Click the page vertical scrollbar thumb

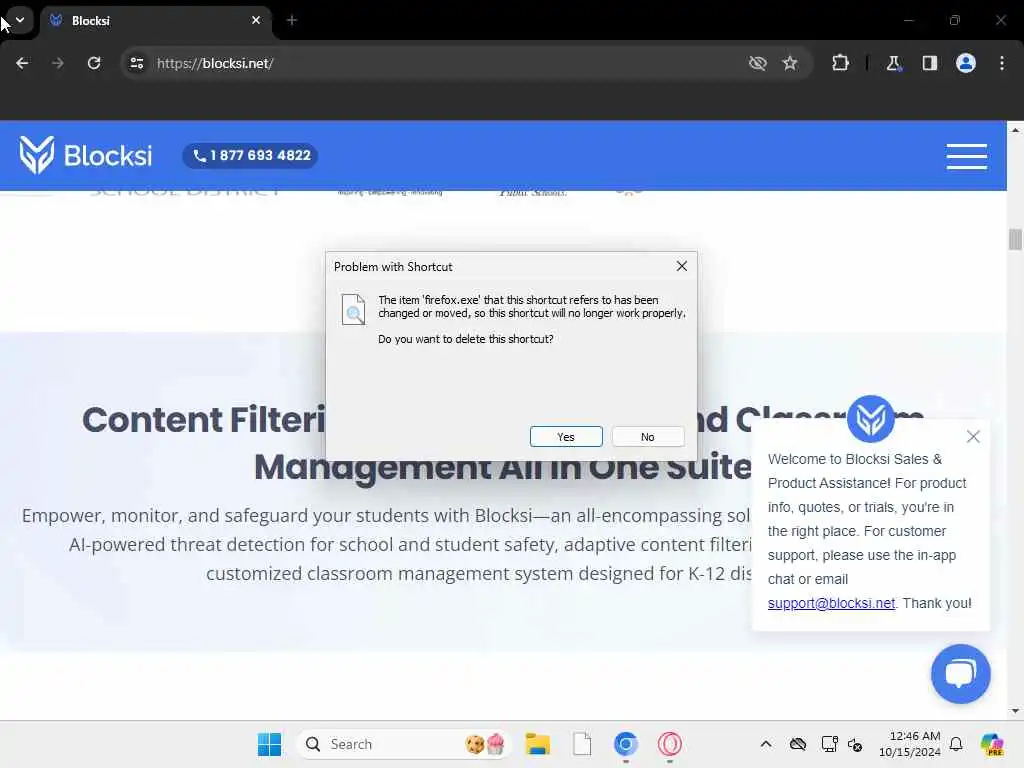tap(1015, 239)
